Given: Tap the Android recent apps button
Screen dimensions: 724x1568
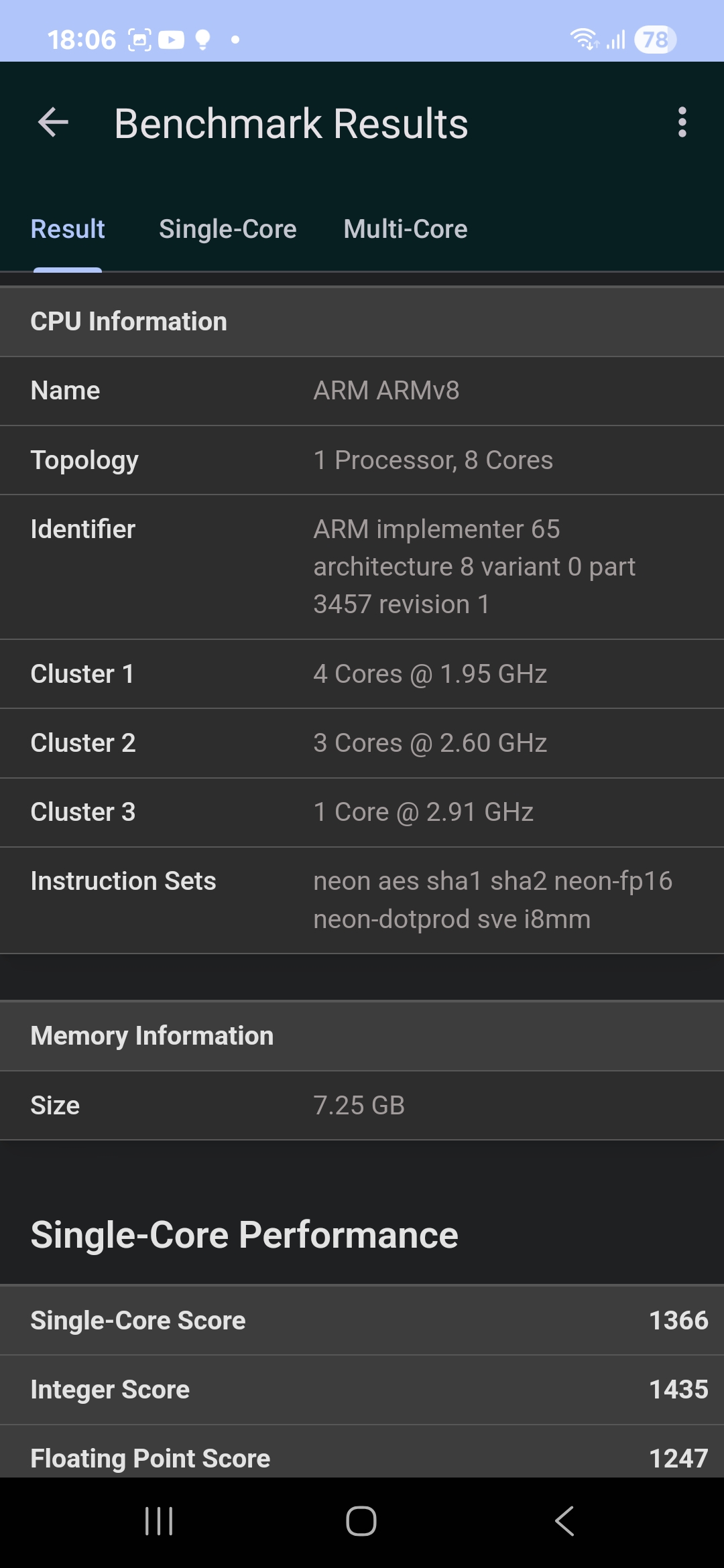Looking at the screenshot, I should (x=159, y=1521).
